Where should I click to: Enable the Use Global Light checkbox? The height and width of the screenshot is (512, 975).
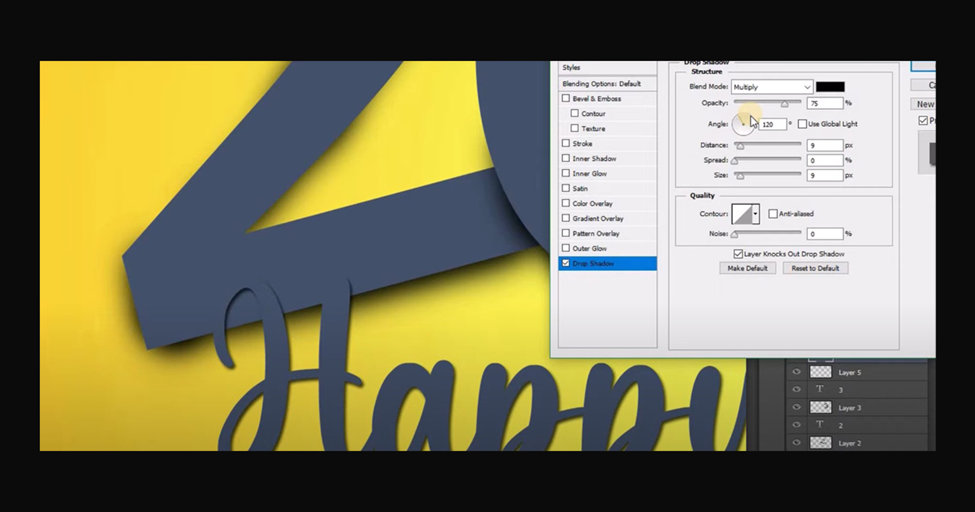click(802, 124)
